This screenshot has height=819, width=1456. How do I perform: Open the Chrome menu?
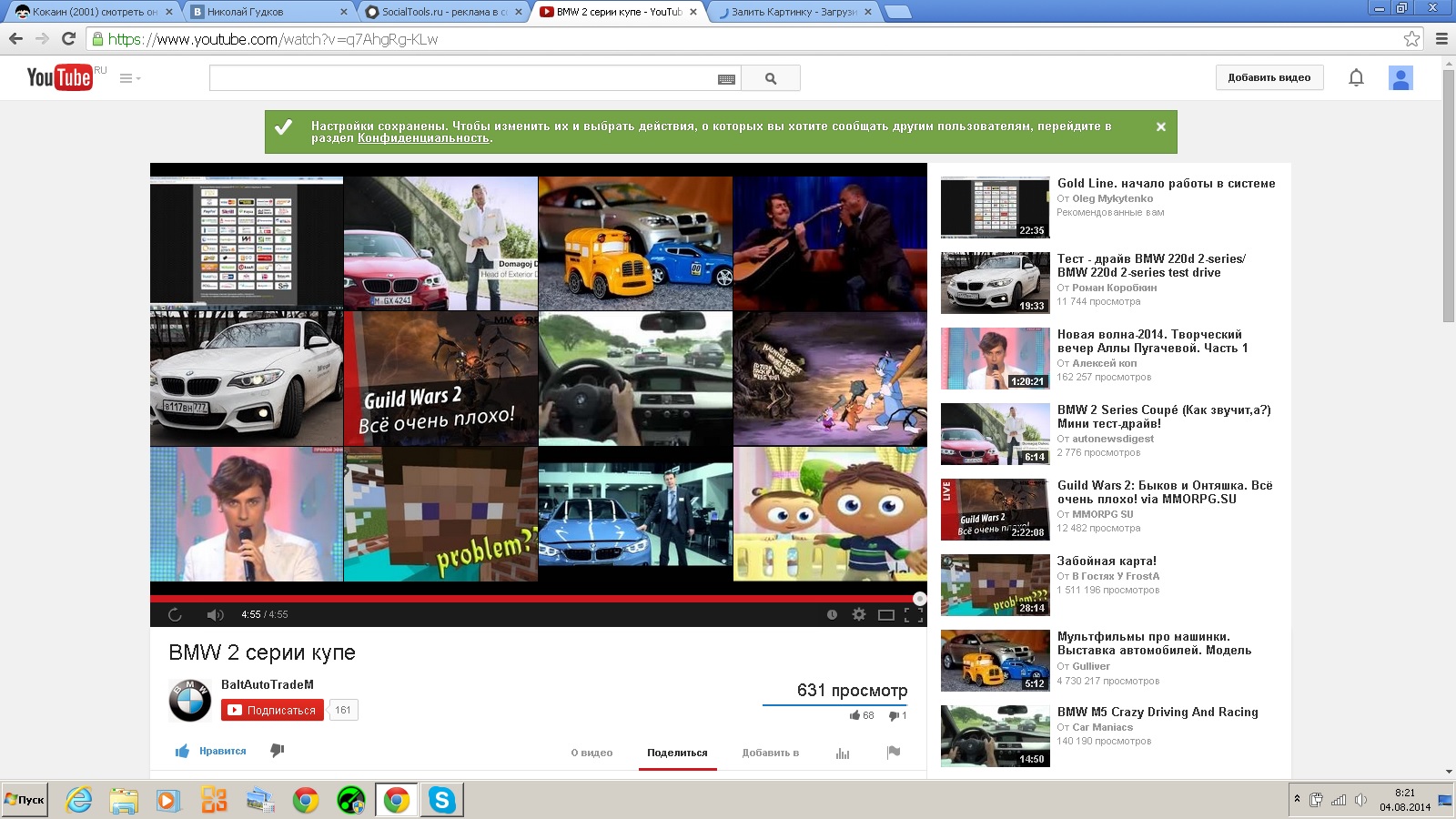coord(1441,39)
